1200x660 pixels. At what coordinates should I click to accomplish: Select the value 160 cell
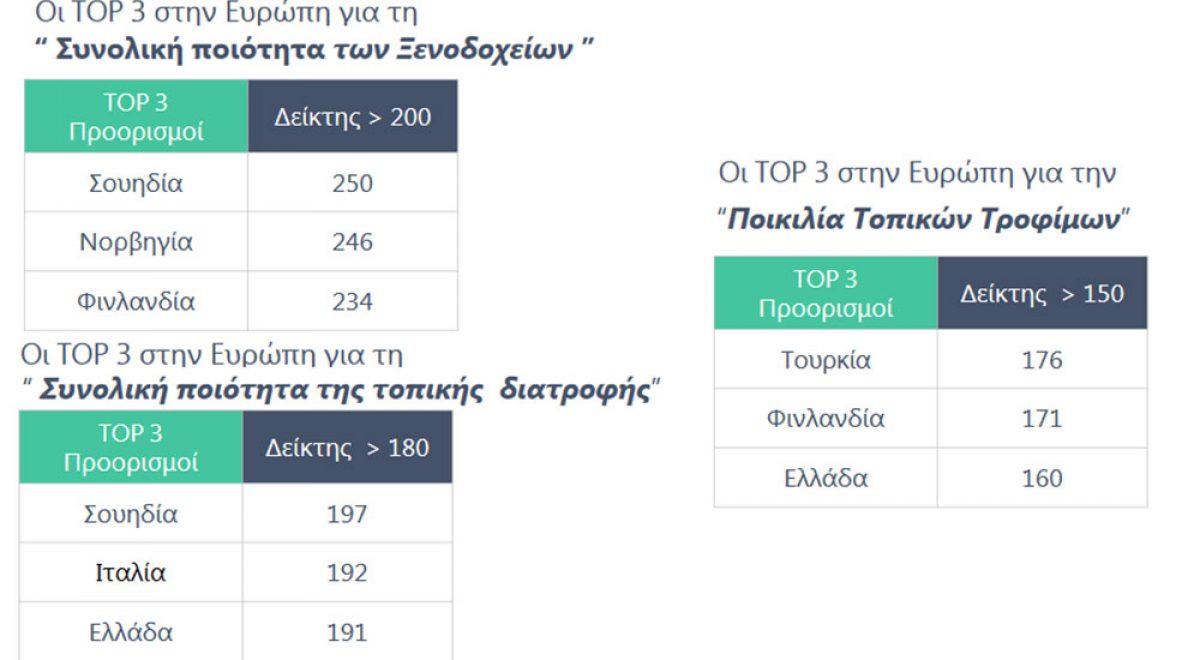pos(1042,478)
